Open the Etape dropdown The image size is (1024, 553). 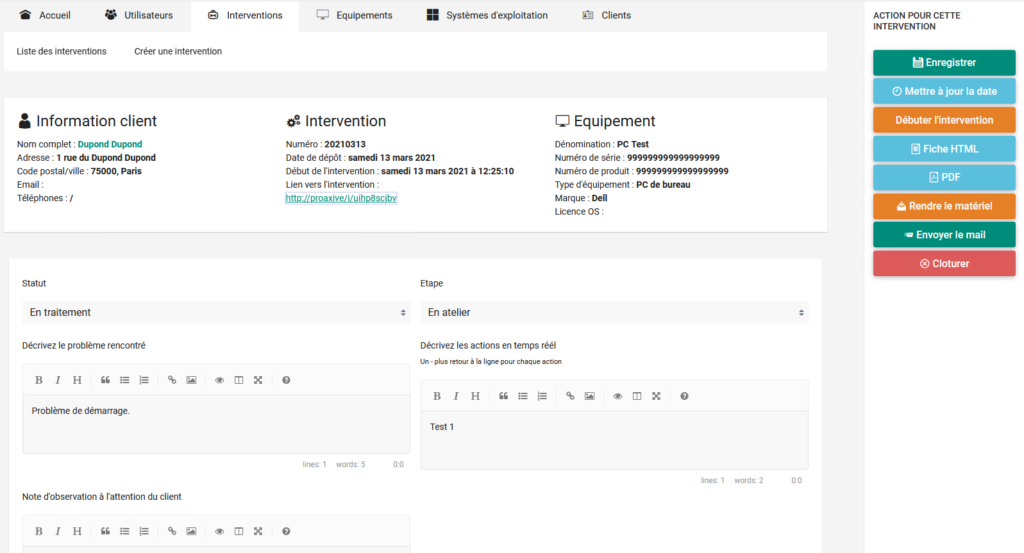point(614,313)
